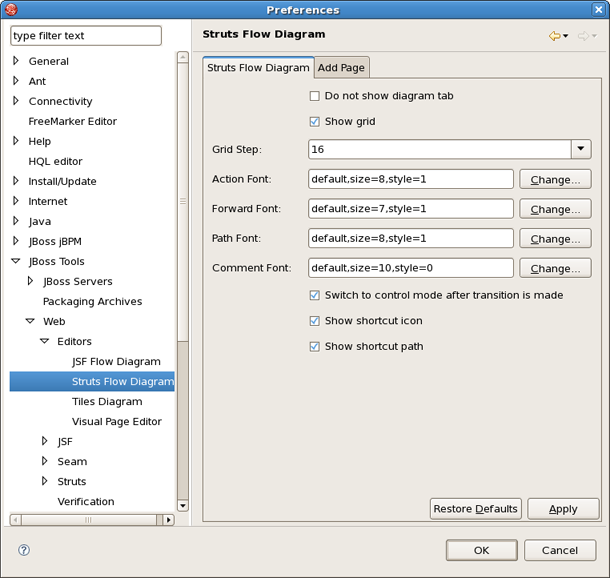Click the tree's vertical scrollbar down arrow
610x578 pixels.
[x=183, y=506]
